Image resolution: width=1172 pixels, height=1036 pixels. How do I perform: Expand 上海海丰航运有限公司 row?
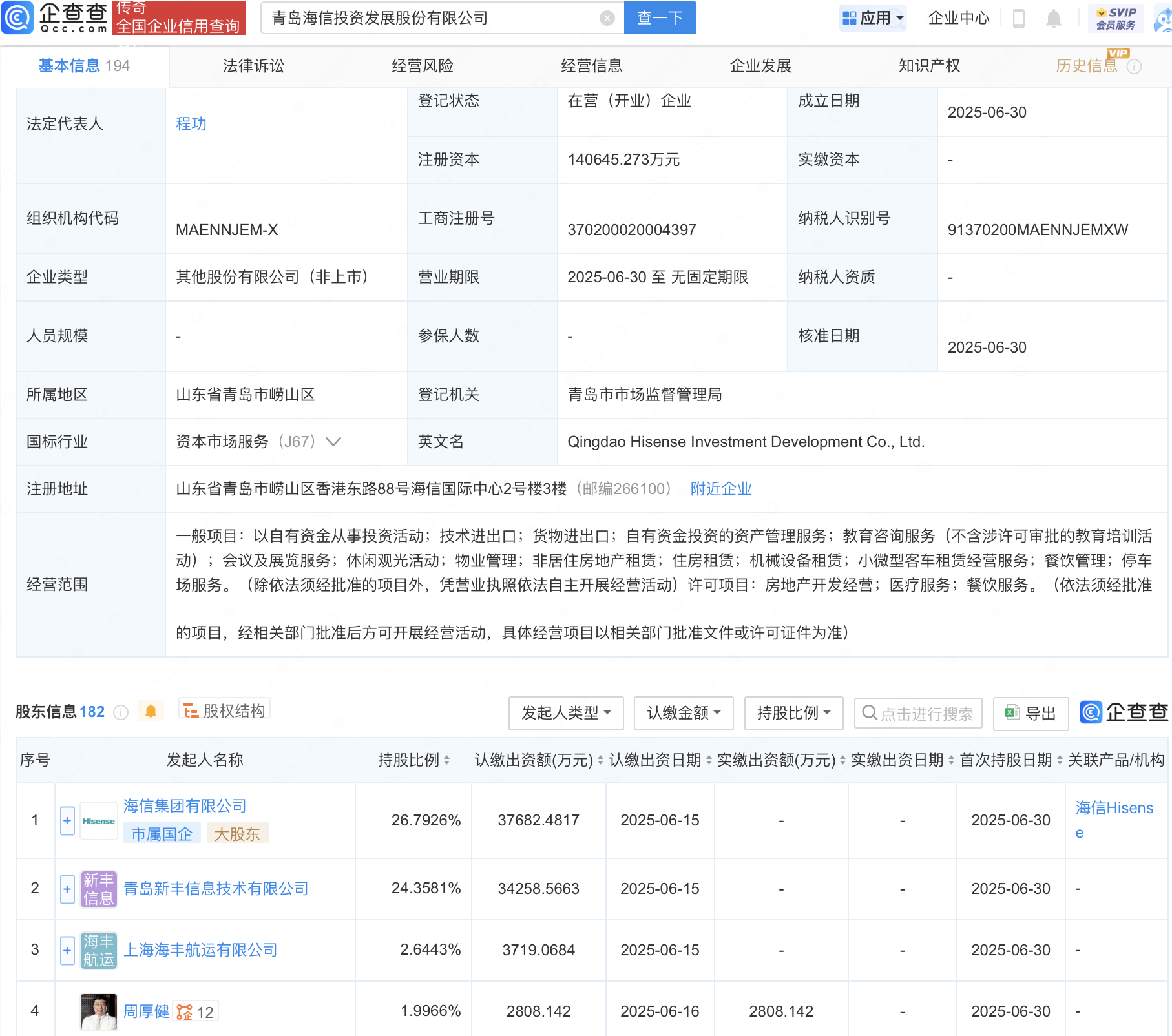67,950
